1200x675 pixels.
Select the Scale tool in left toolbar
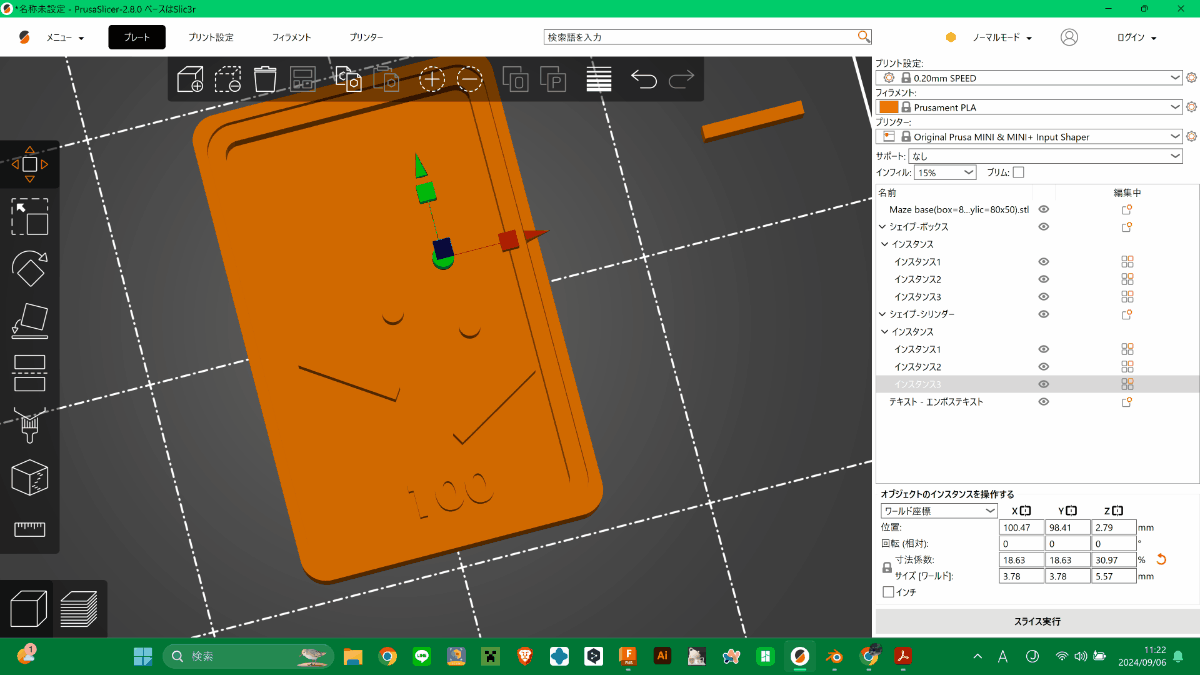click(x=29, y=217)
